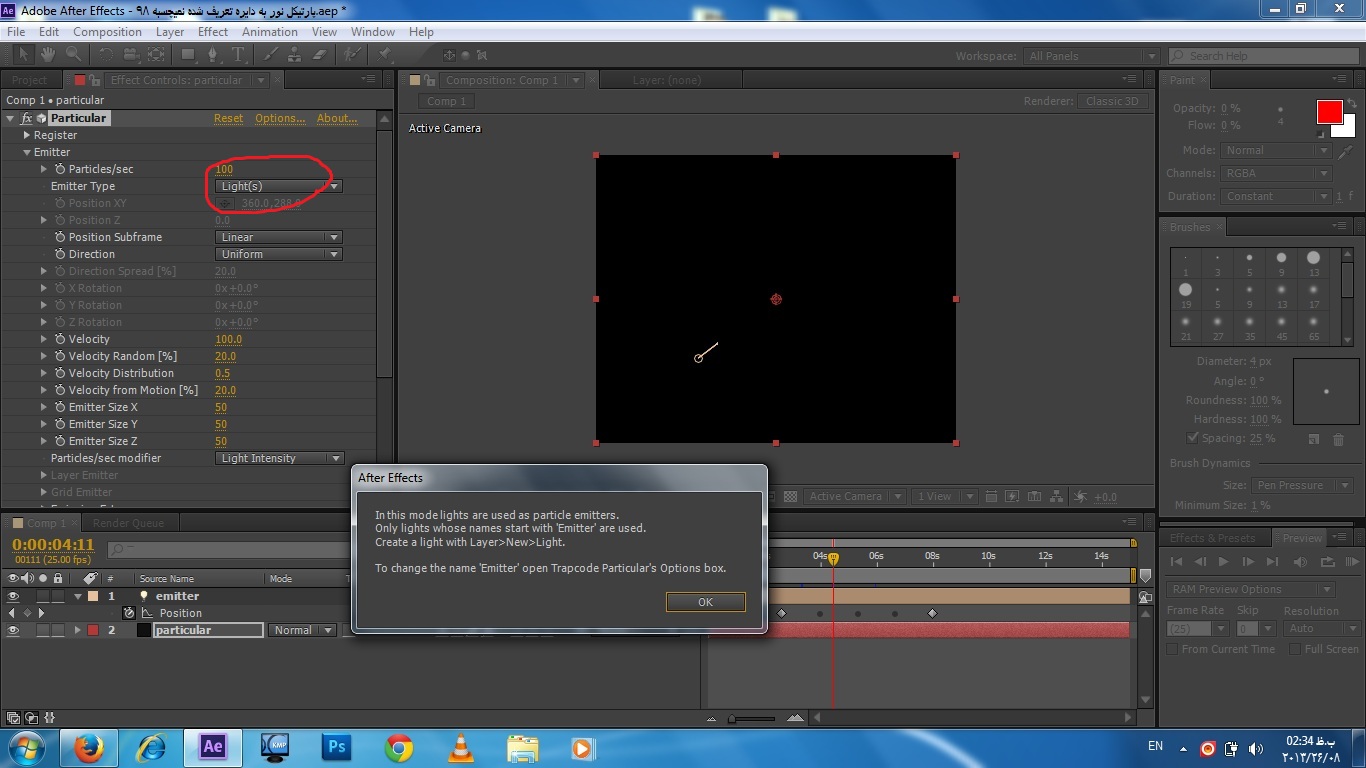The width and height of the screenshot is (1366, 768).
Task: Select the Unified Camera tool
Action: pos(131,55)
